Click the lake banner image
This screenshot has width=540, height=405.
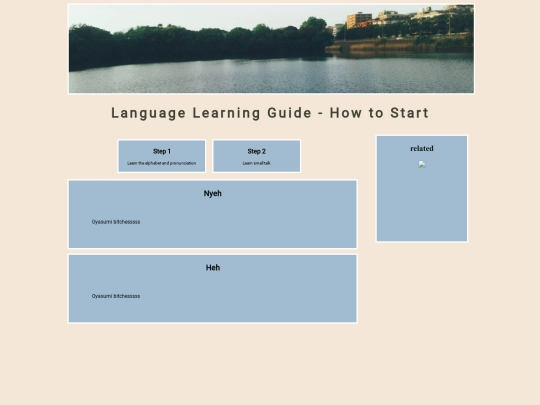(x=271, y=49)
